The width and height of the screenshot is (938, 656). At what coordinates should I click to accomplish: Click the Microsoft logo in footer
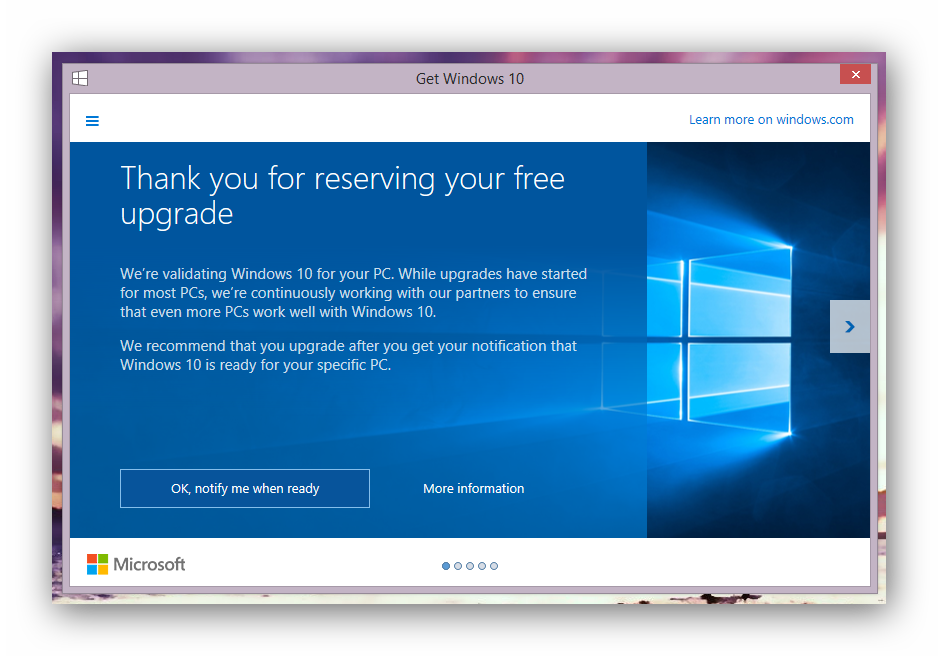[x=136, y=564]
